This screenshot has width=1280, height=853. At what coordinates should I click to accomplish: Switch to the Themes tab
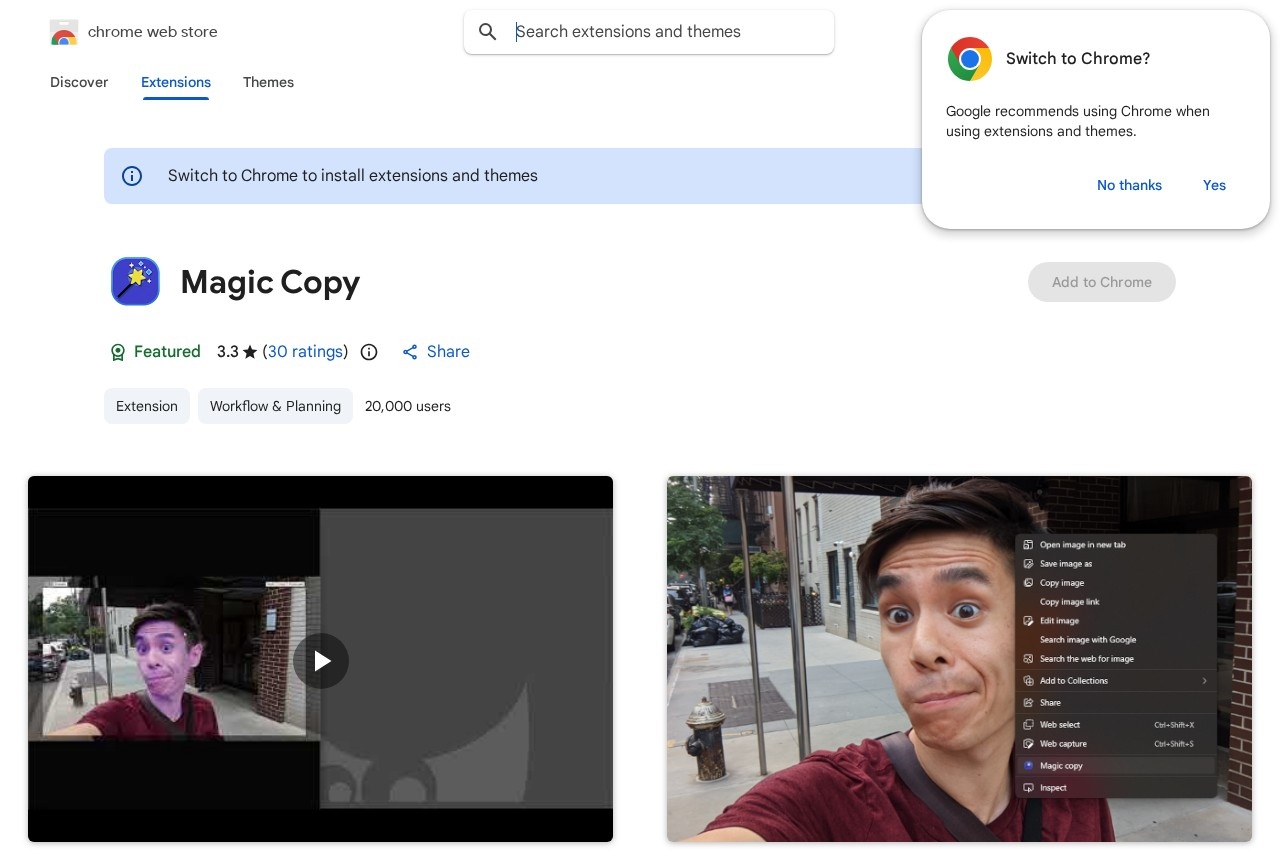click(x=268, y=83)
